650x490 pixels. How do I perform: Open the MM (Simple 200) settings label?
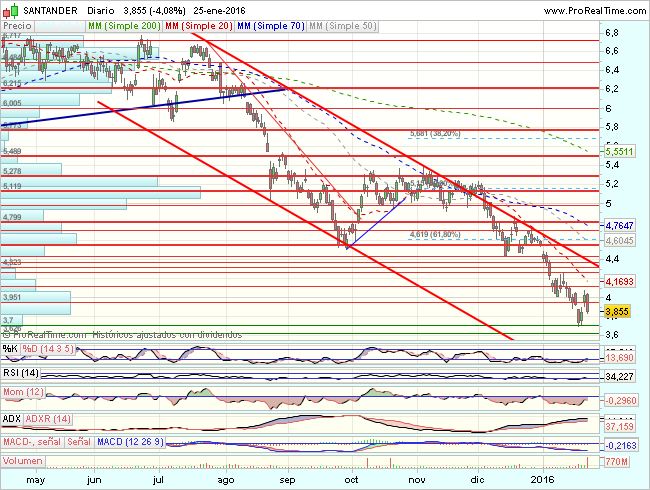(x=124, y=26)
